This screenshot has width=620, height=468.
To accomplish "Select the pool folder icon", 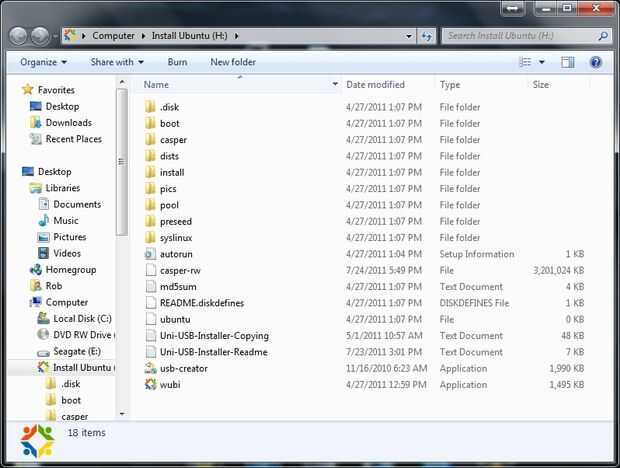I will coord(150,205).
